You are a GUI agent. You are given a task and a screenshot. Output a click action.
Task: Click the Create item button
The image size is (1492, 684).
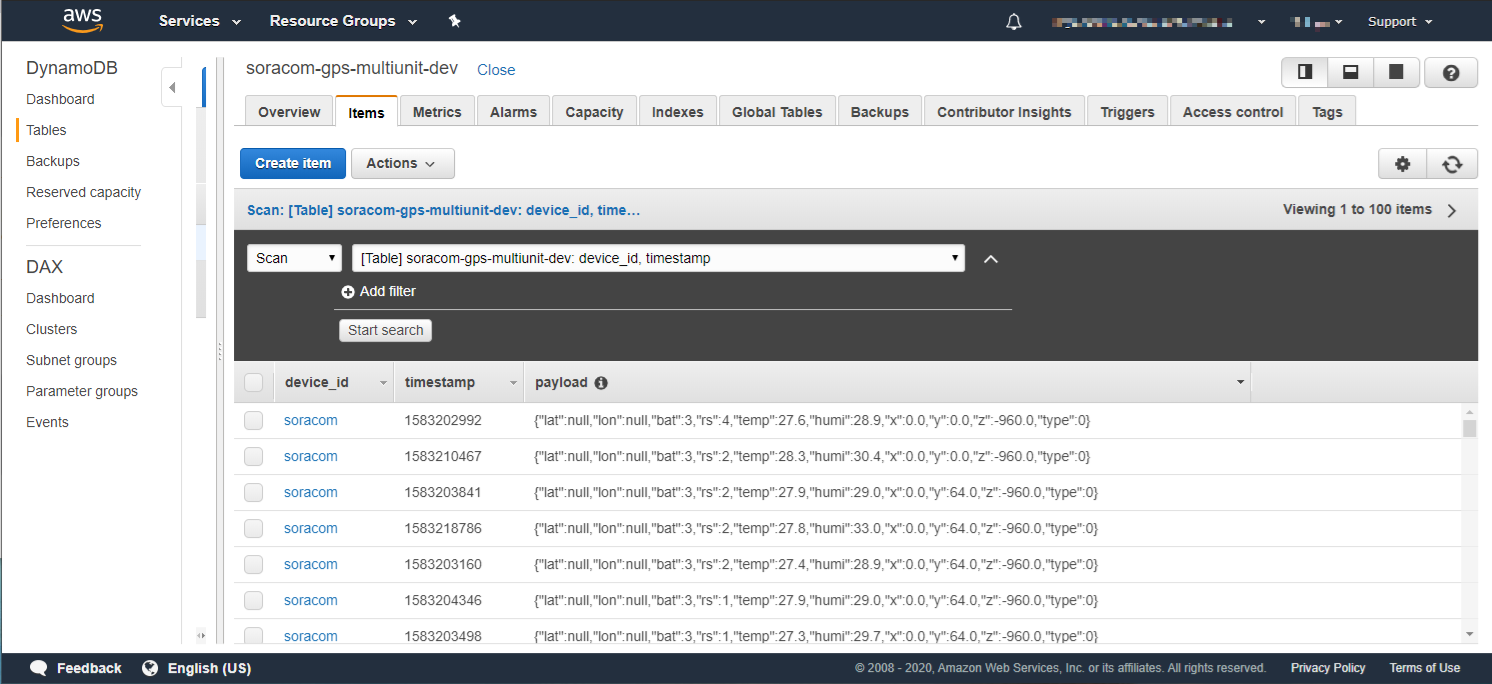[292, 164]
